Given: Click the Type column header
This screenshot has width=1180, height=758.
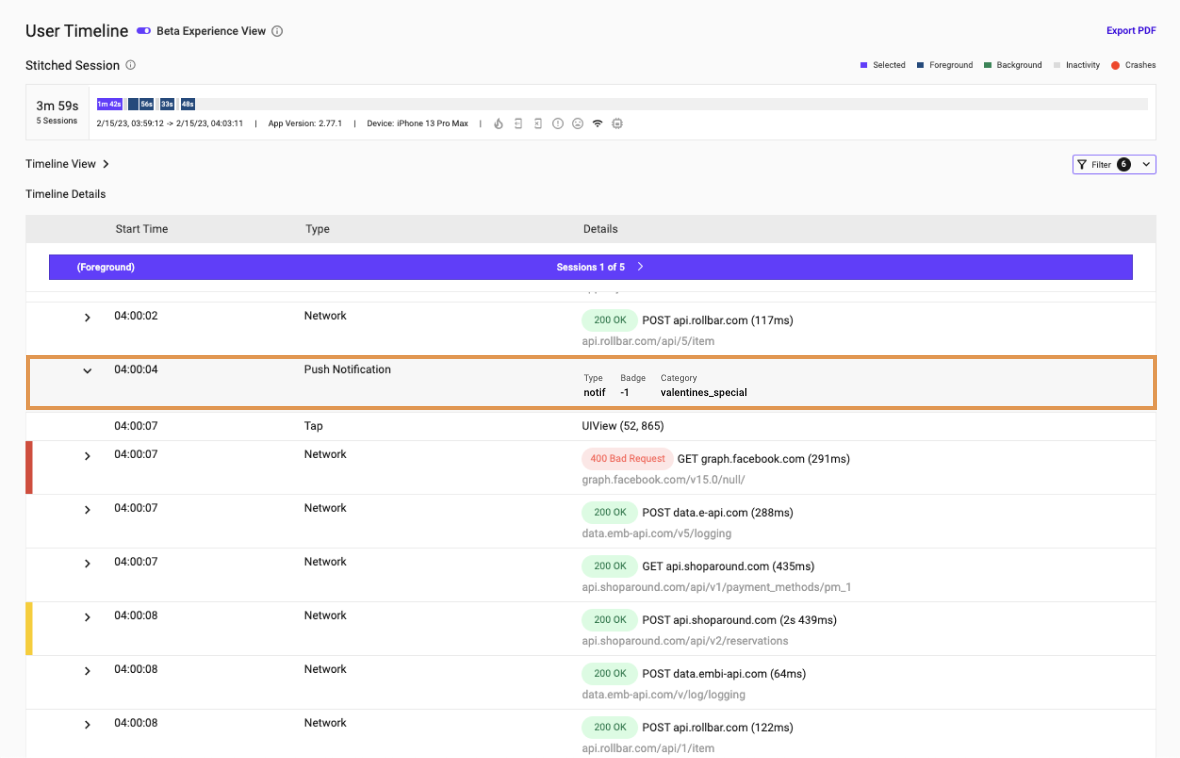Looking at the screenshot, I should [x=317, y=229].
